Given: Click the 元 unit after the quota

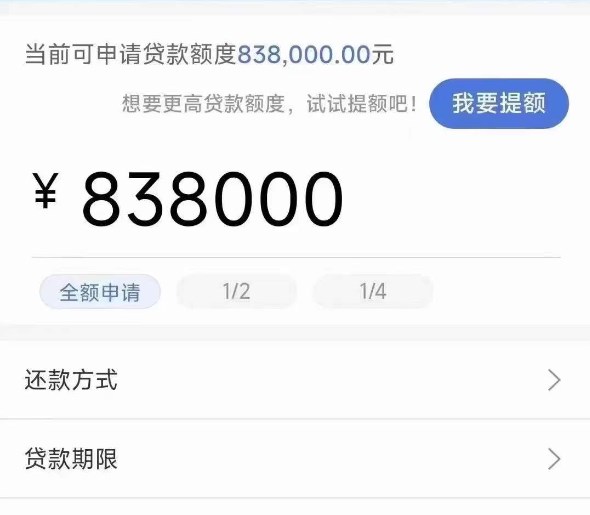Looking at the screenshot, I should click(383, 54).
